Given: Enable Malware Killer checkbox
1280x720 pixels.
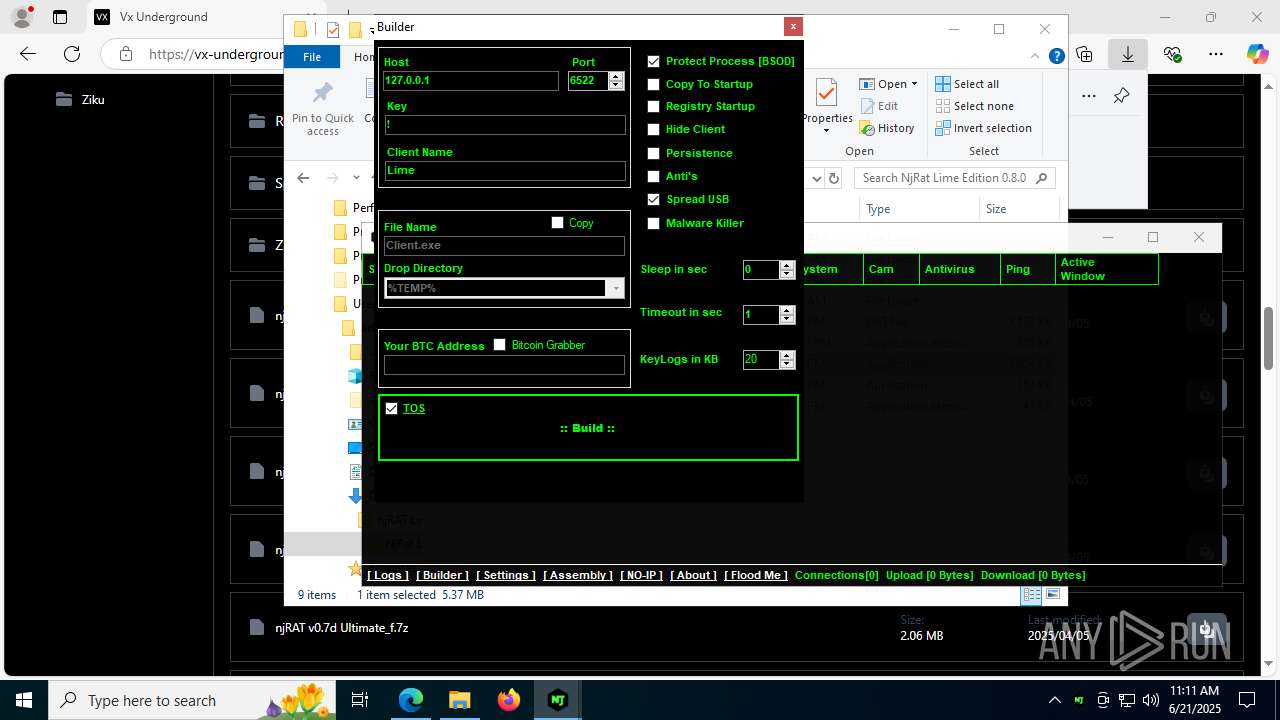Looking at the screenshot, I should point(654,223).
